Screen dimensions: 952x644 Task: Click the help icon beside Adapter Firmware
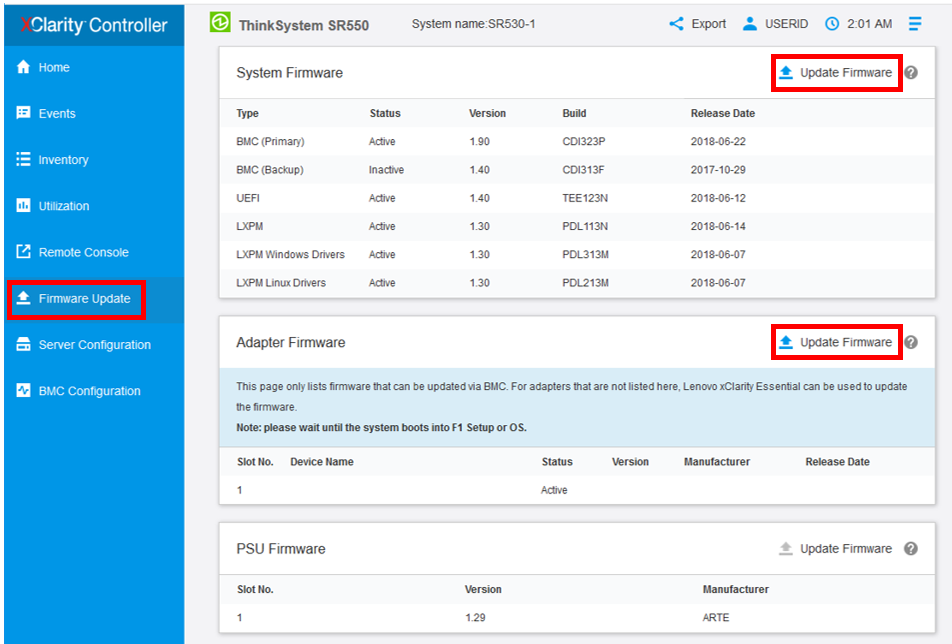[911, 342]
